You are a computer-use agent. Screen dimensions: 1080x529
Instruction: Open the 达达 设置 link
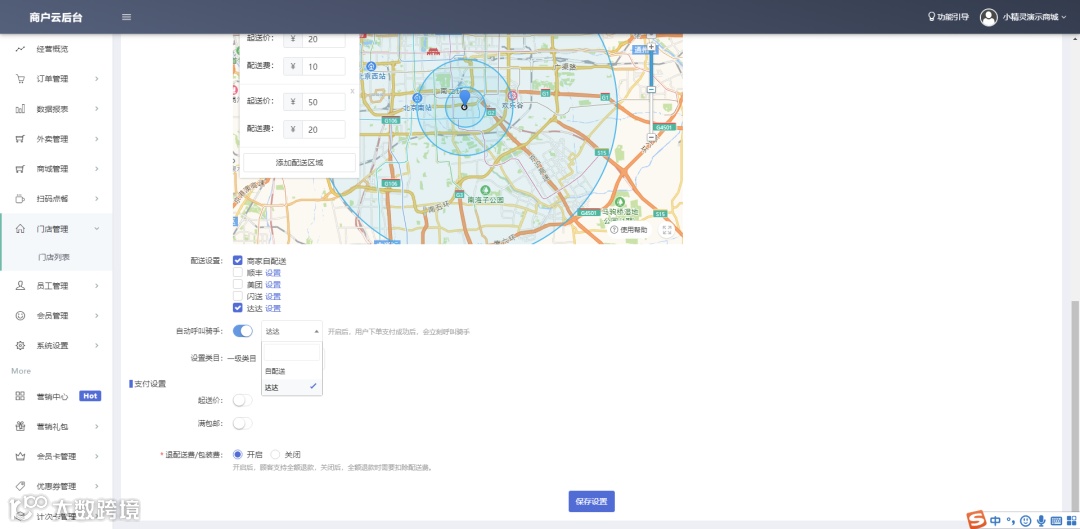(x=273, y=308)
